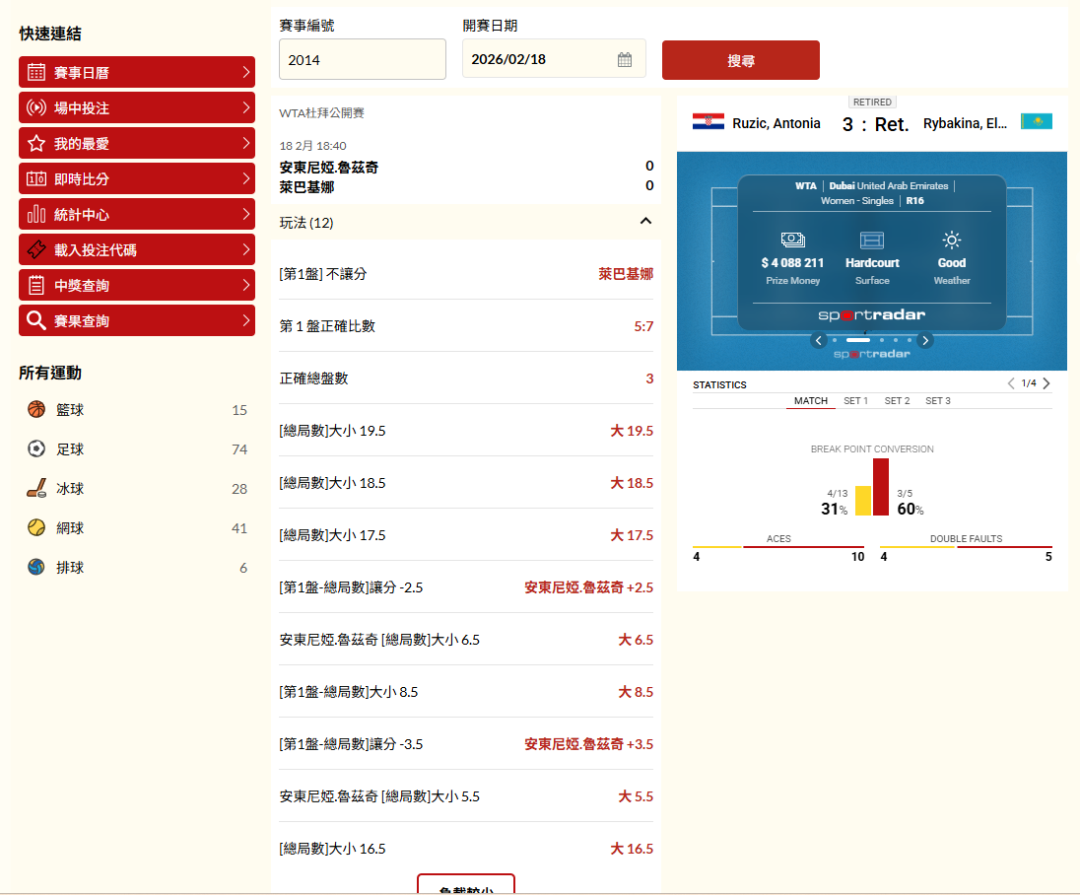Advance match info carousel to next slide

point(925,340)
